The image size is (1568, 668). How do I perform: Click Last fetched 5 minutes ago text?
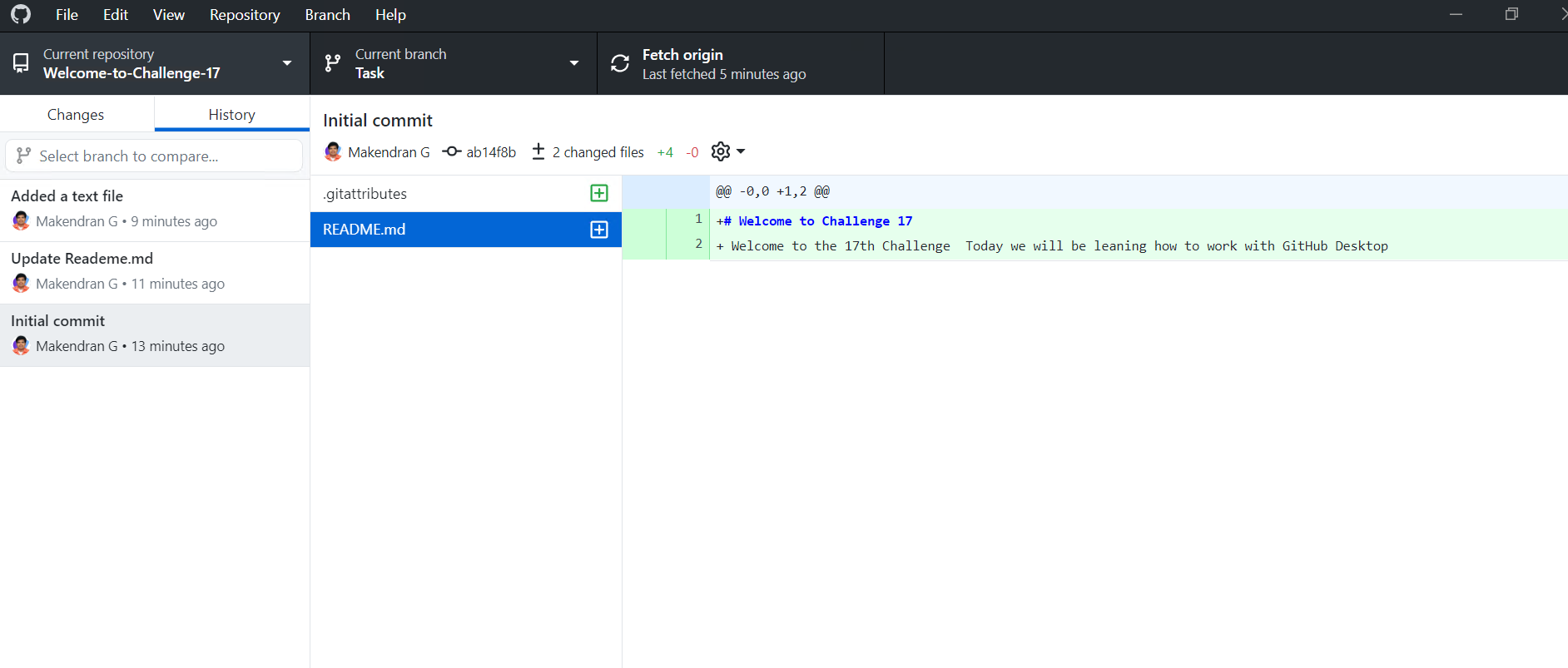(x=724, y=74)
